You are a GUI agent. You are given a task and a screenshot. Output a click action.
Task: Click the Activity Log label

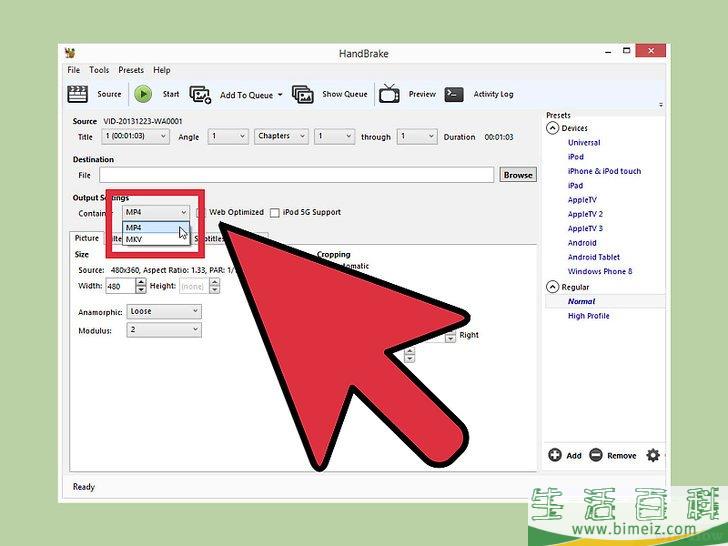(493, 94)
